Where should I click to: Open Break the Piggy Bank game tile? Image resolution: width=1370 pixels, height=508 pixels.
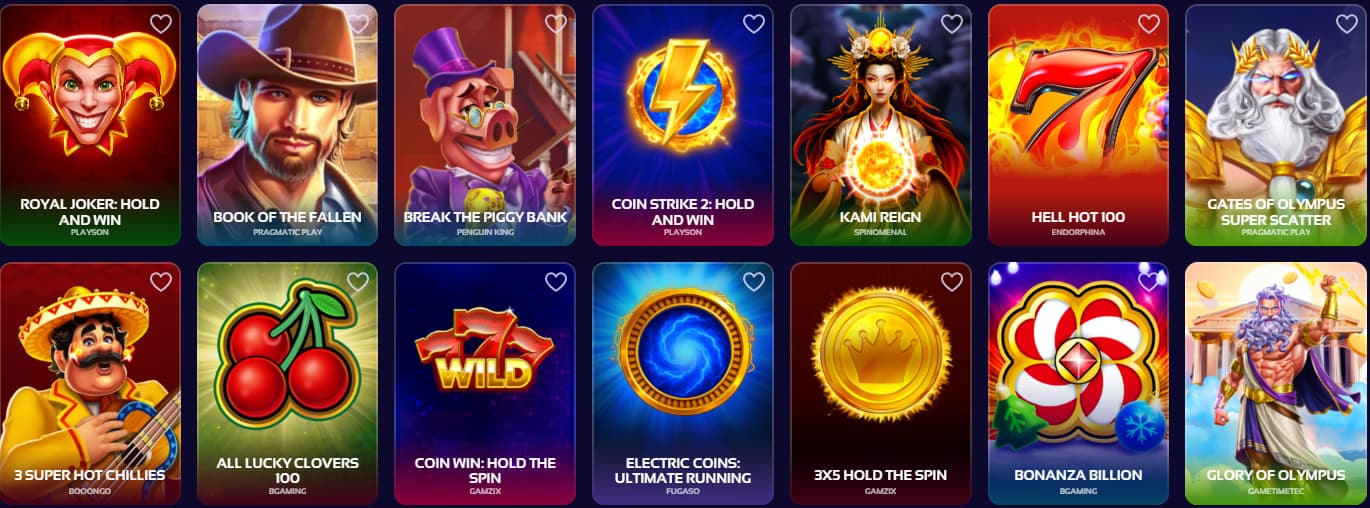[485, 125]
